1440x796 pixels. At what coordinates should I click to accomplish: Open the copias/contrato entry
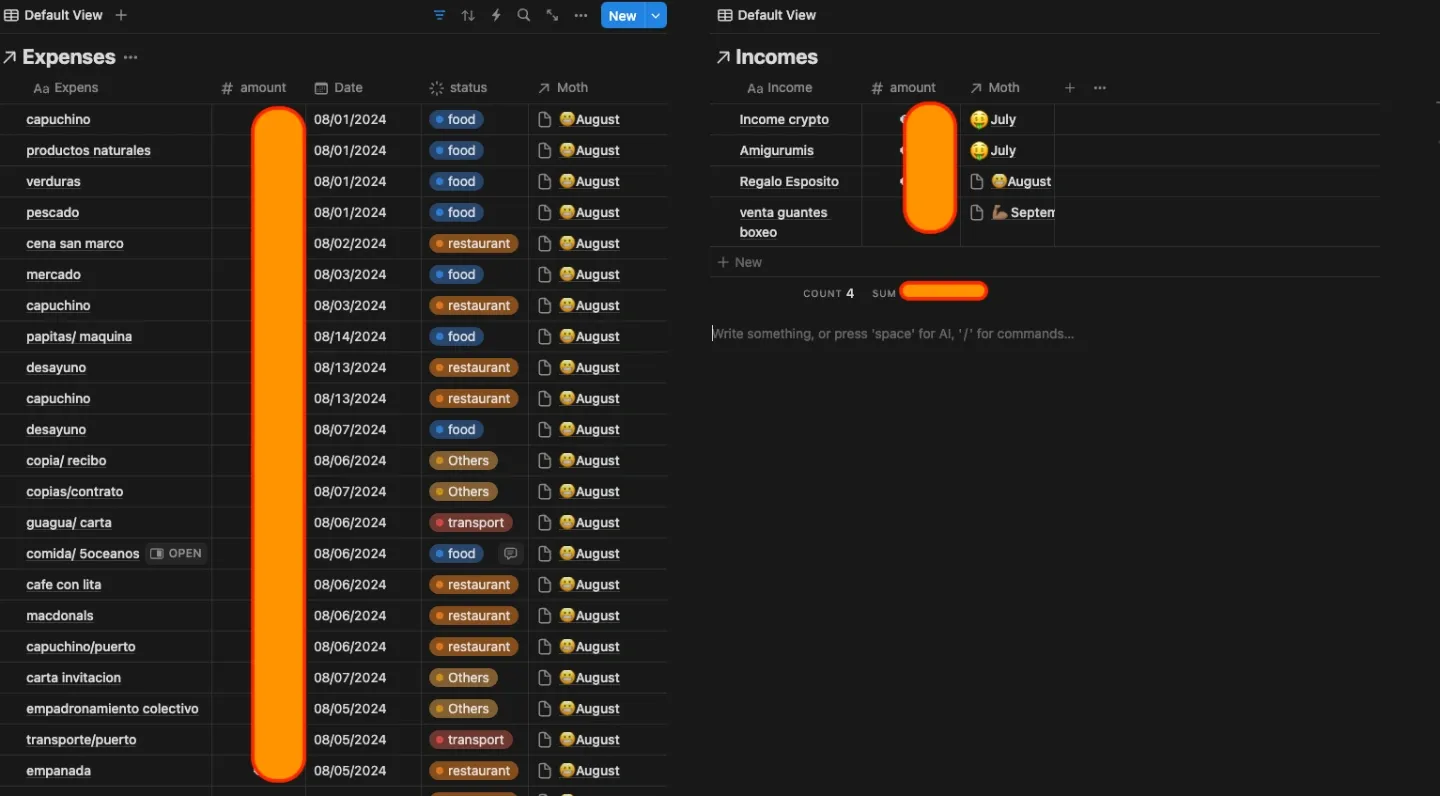click(75, 492)
